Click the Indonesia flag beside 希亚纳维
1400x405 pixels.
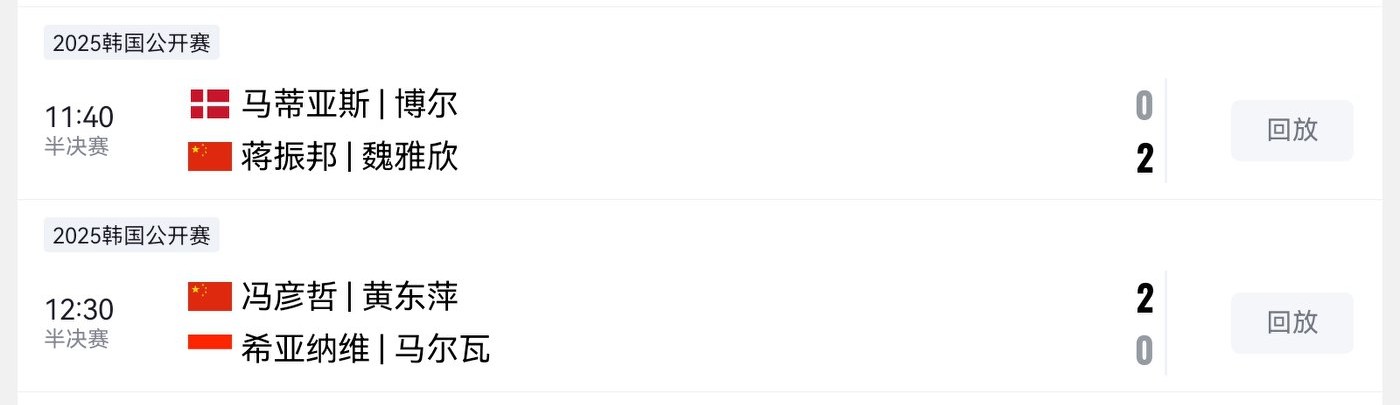210,342
